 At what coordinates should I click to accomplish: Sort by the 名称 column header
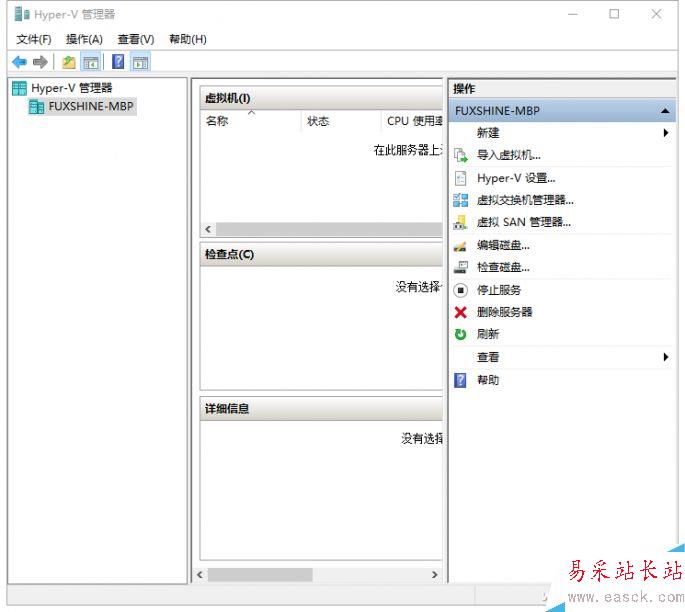click(251, 121)
